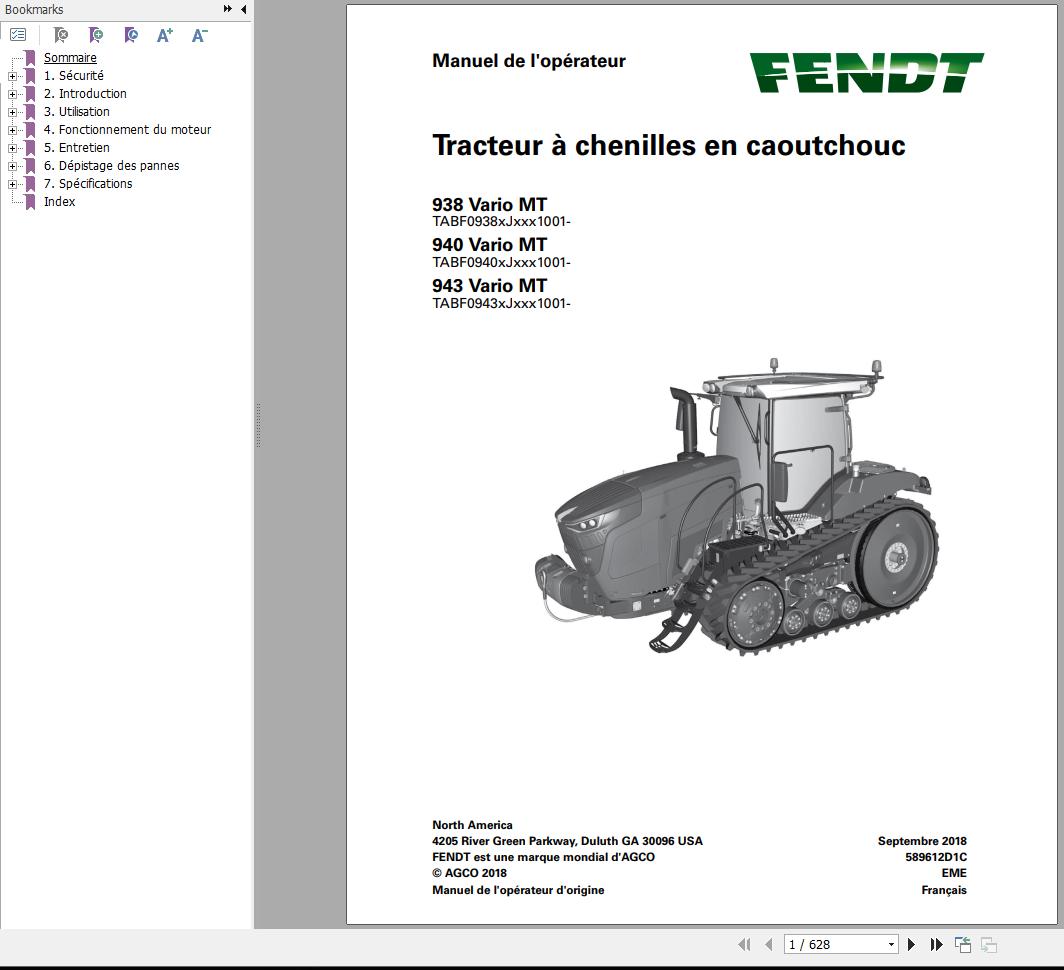
Task: Open the page number dropdown arrow
Action: pos(891,945)
